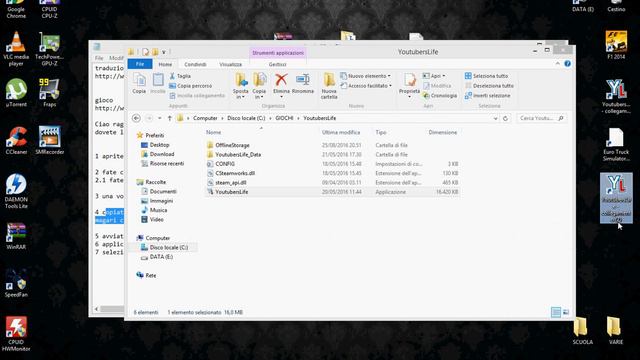Open Google Chrome desktop shortcut

tap(16, 9)
